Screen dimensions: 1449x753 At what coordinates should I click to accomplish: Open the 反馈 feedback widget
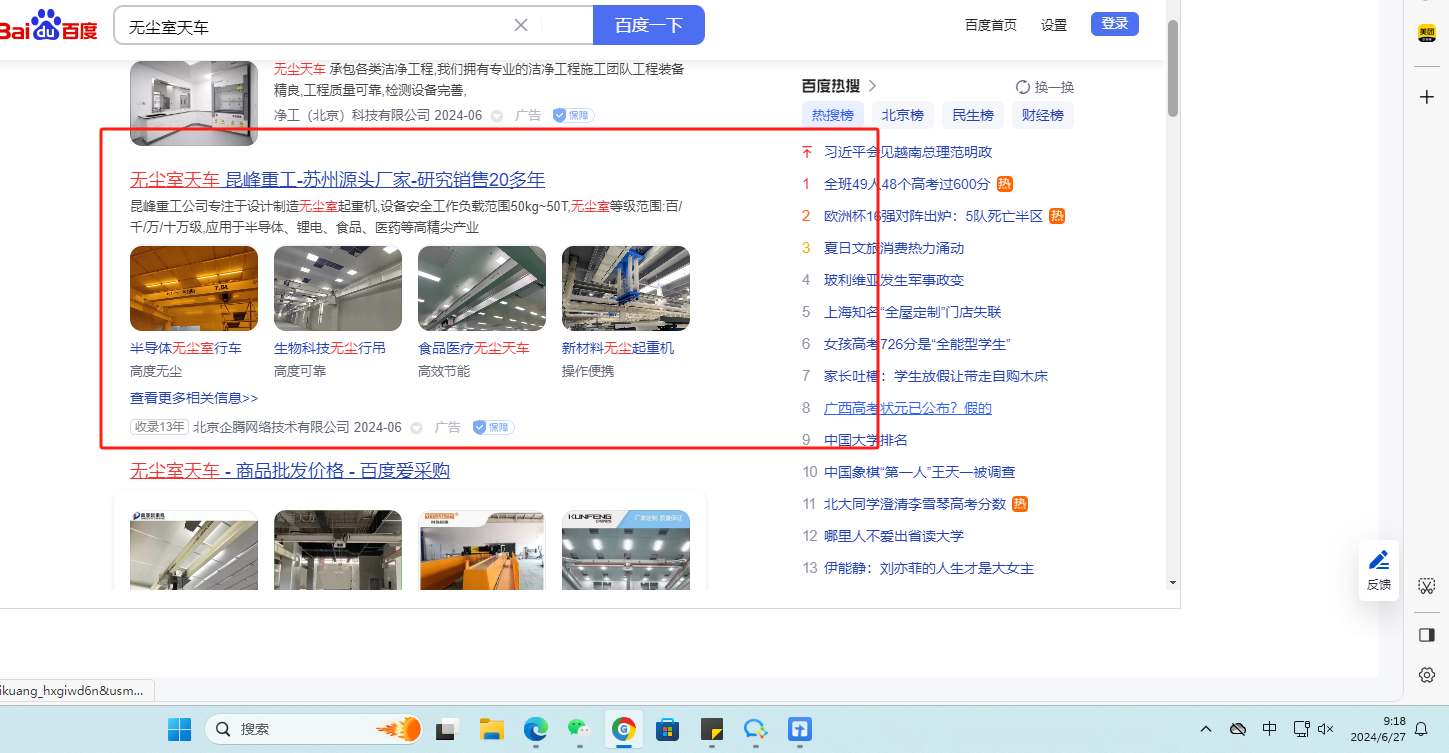1379,570
